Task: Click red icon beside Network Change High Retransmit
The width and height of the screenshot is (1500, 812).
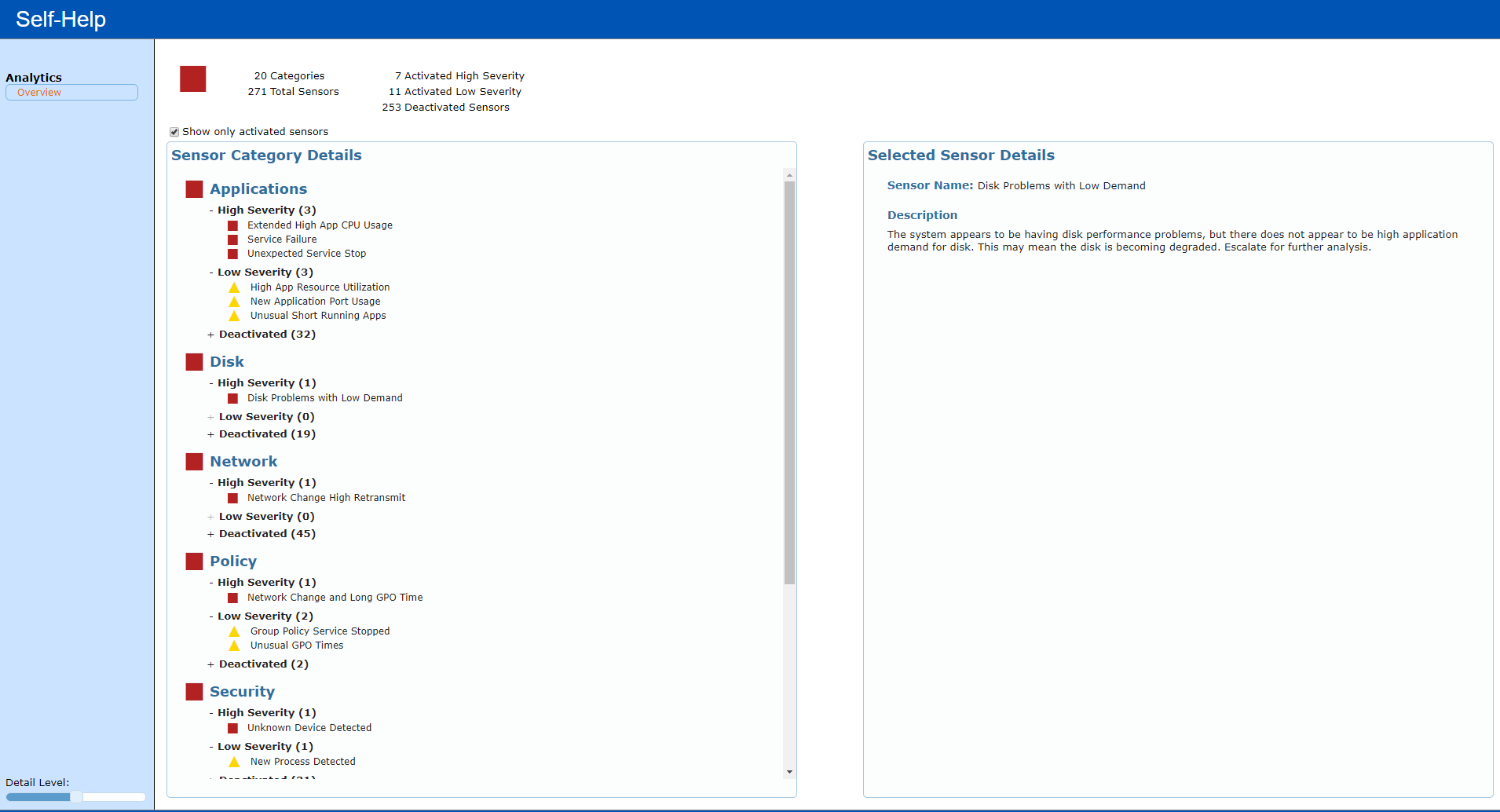Action: click(x=232, y=498)
